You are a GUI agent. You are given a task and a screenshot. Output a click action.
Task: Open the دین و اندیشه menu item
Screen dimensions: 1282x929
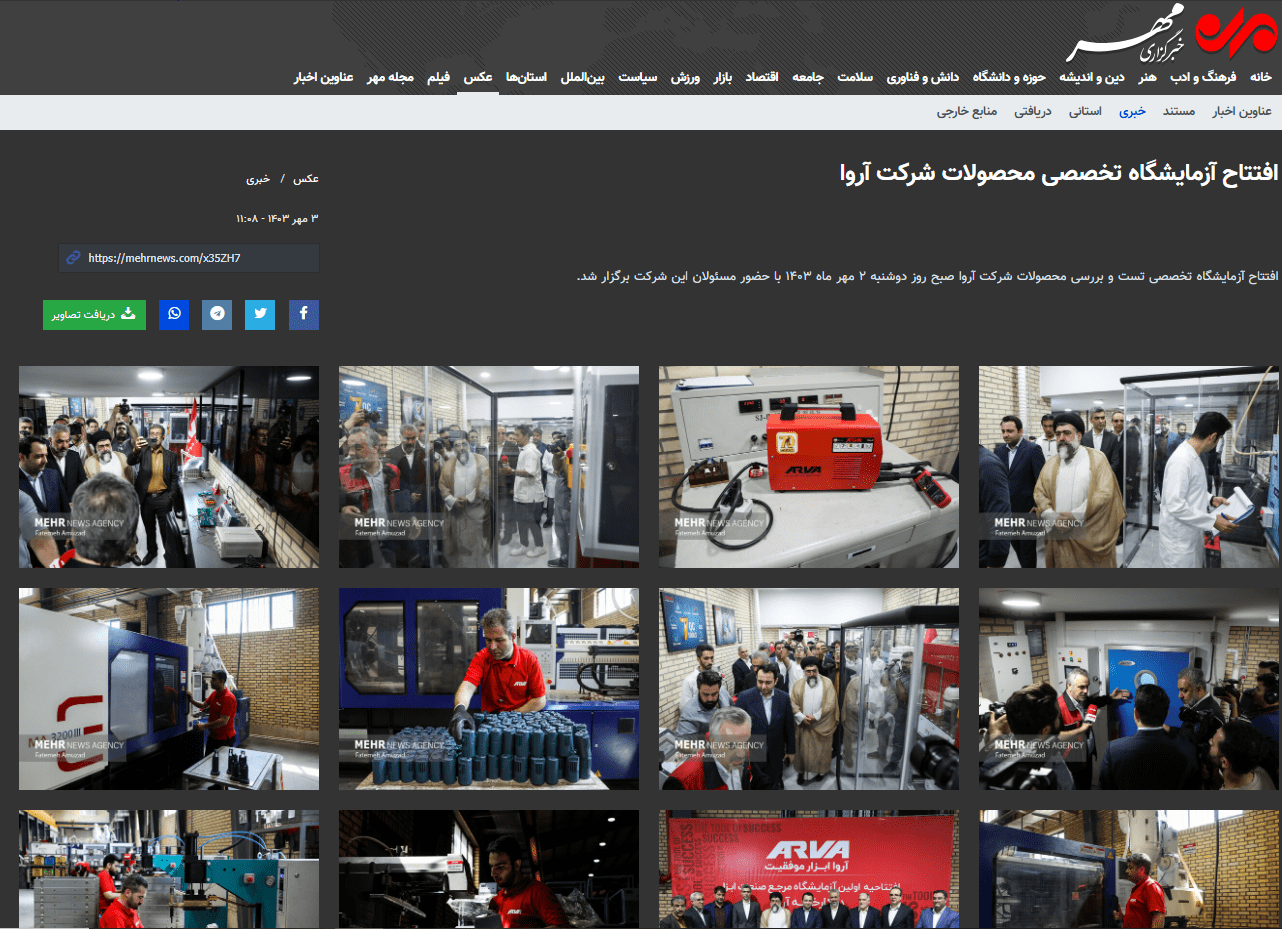[1091, 77]
